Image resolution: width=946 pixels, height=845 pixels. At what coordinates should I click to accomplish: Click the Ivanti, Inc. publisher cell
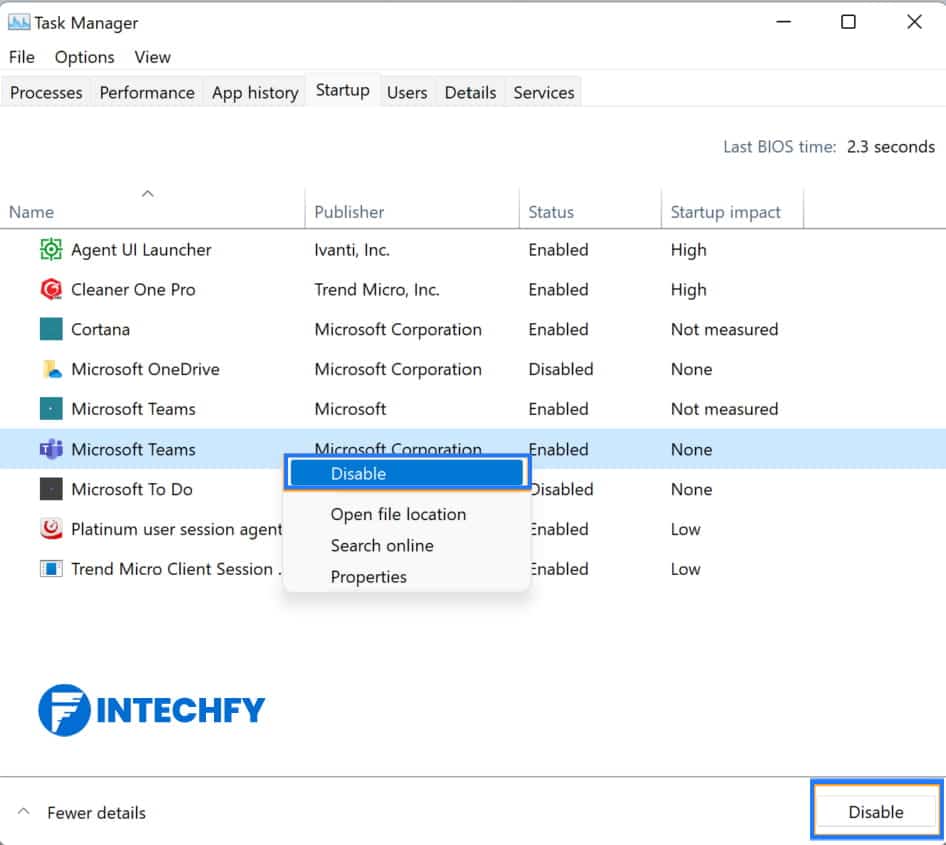coord(352,250)
